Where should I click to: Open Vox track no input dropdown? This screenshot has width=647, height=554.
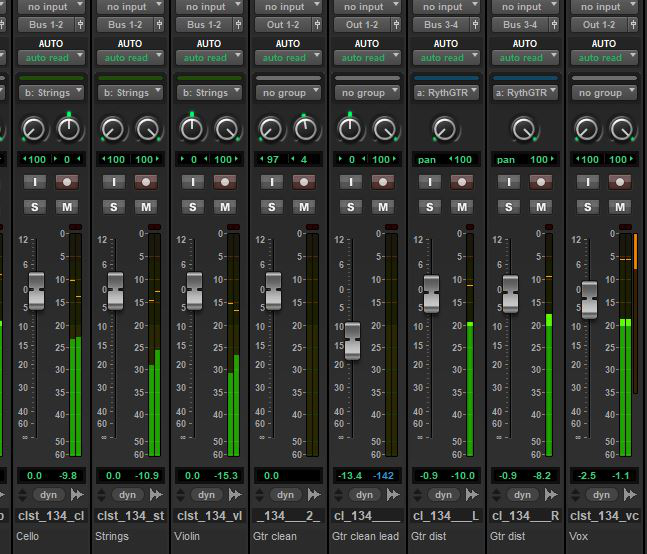pyautogui.click(x=604, y=7)
